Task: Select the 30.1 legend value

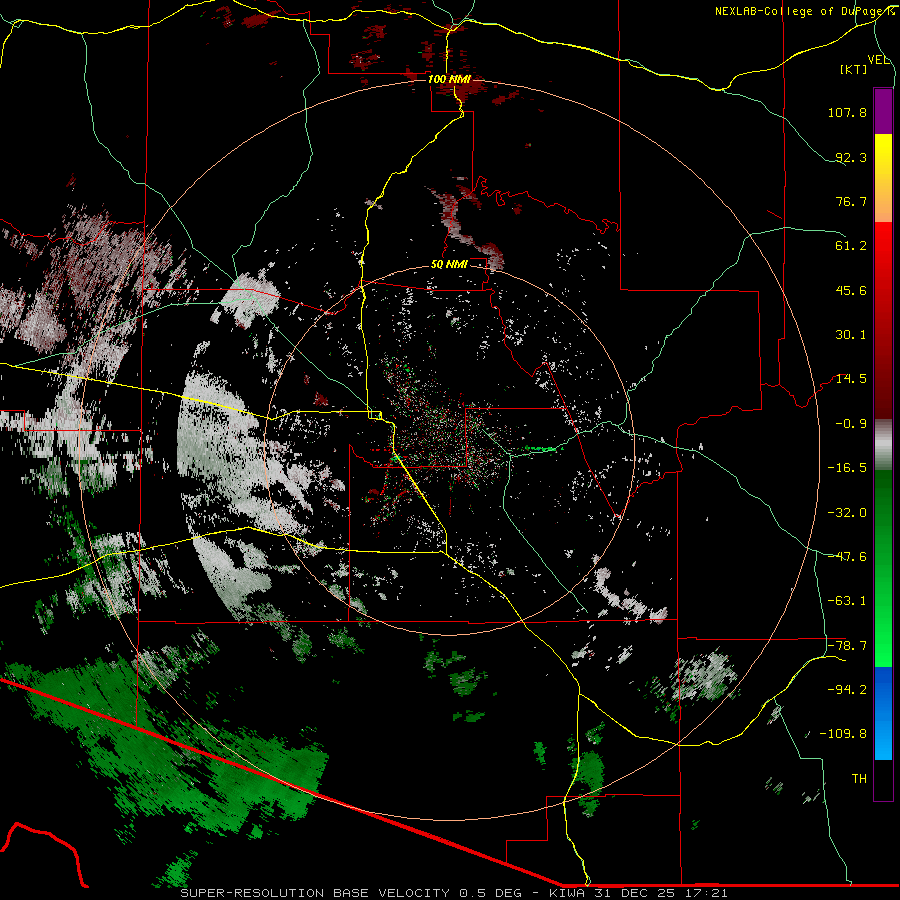Action: pos(851,335)
